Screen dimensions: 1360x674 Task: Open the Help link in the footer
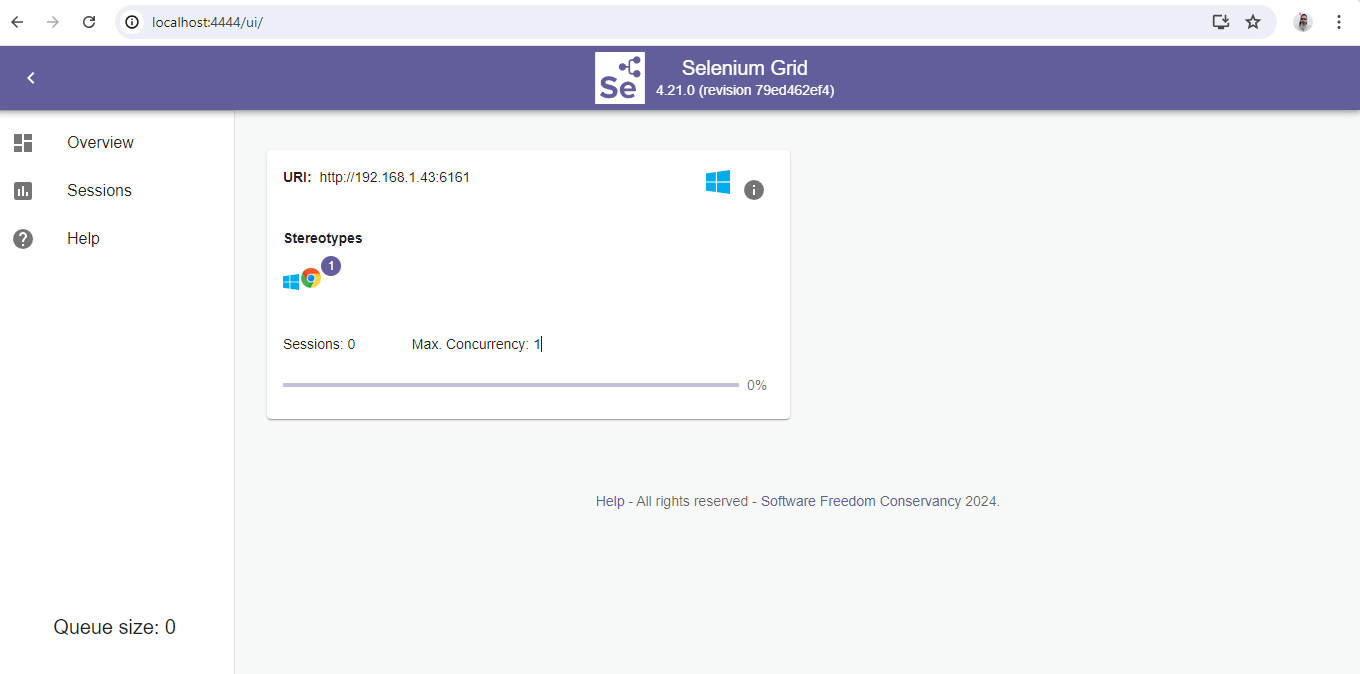pyautogui.click(x=610, y=502)
